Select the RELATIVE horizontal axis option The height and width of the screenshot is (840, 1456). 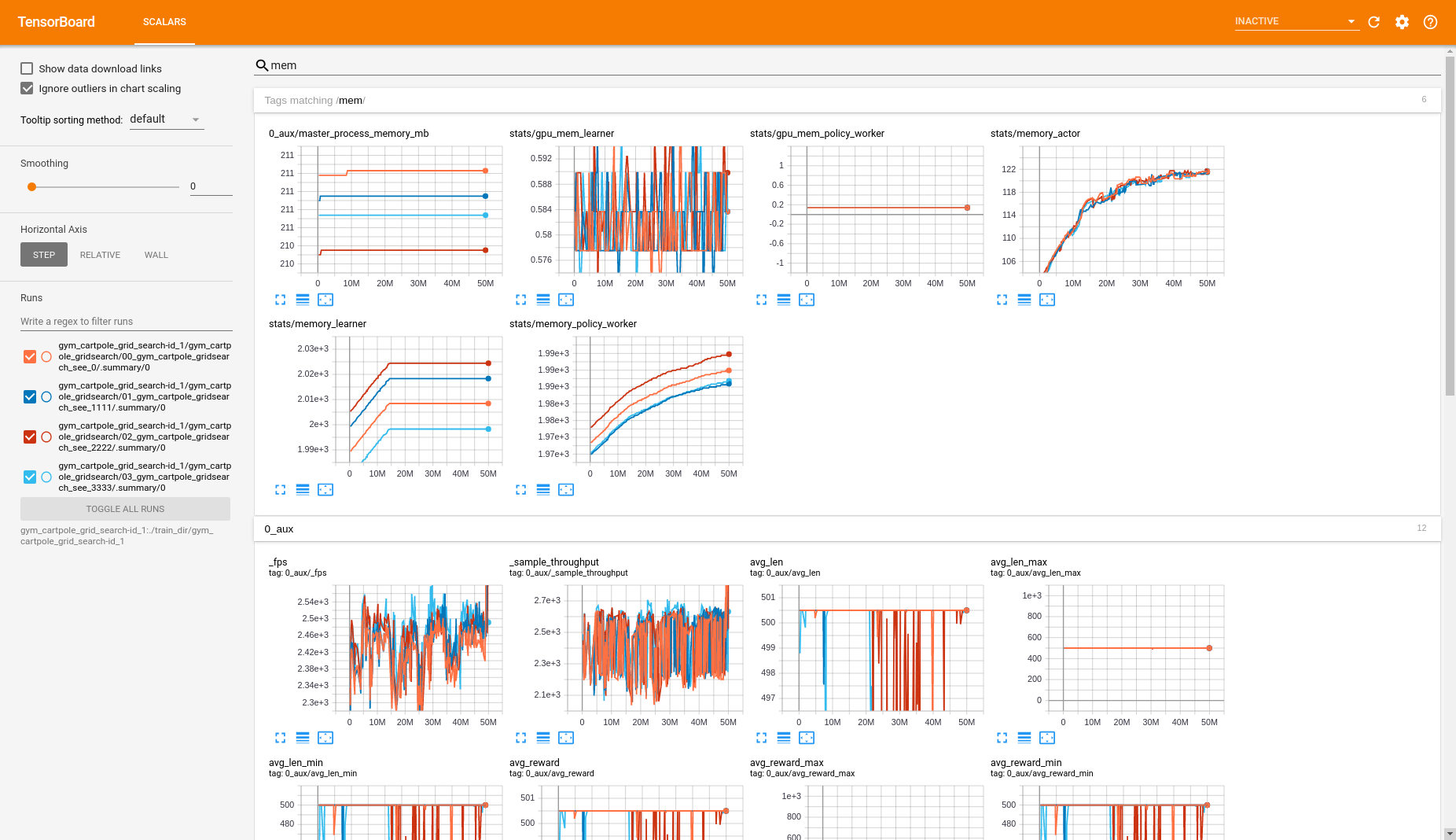[x=100, y=254]
